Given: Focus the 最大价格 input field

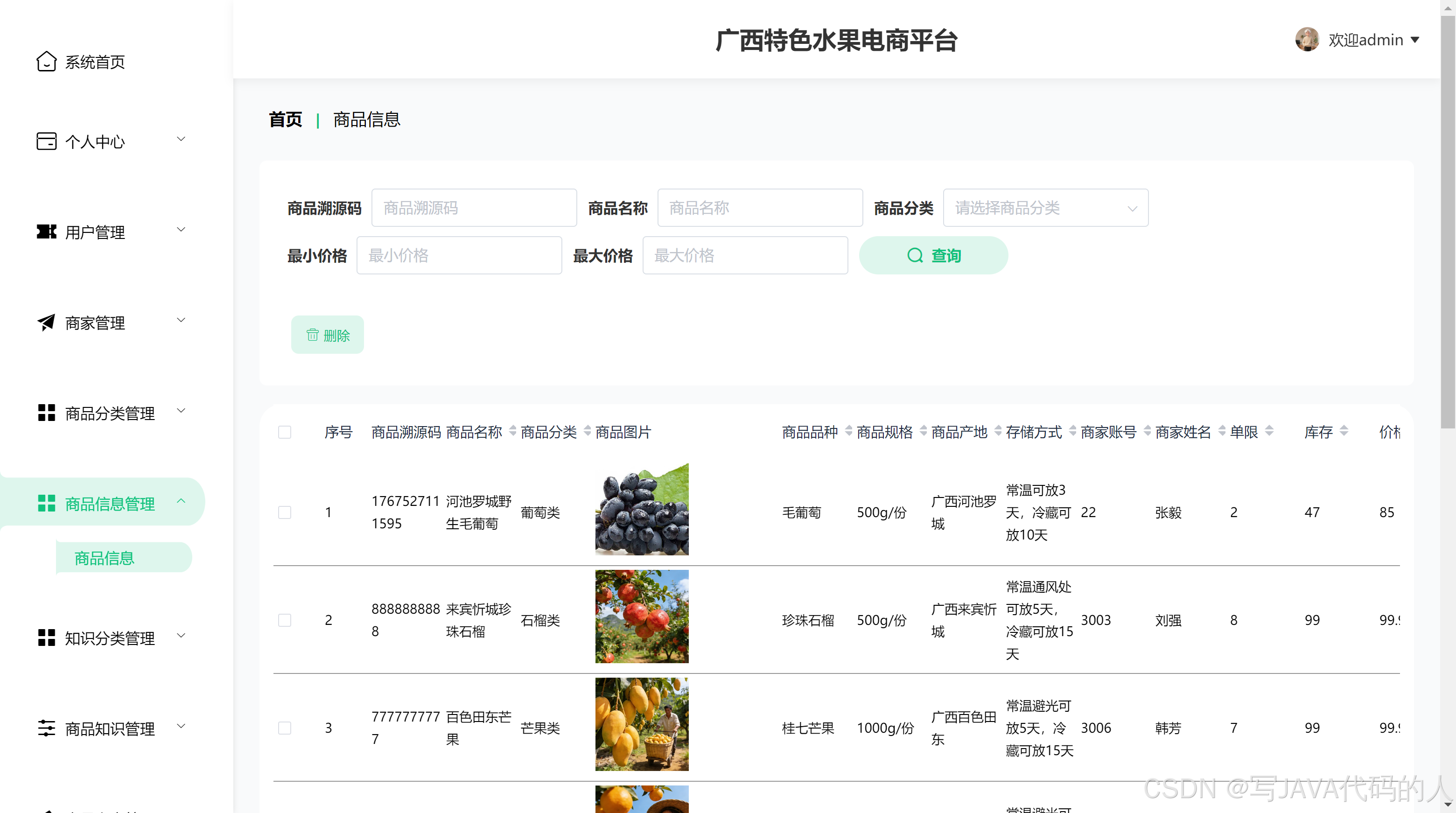Looking at the screenshot, I should pyautogui.click(x=745, y=256).
